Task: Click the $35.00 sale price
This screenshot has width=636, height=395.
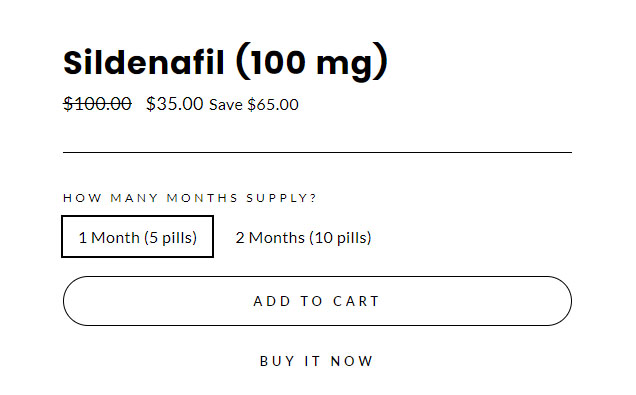Action: [x=174, y=104]
